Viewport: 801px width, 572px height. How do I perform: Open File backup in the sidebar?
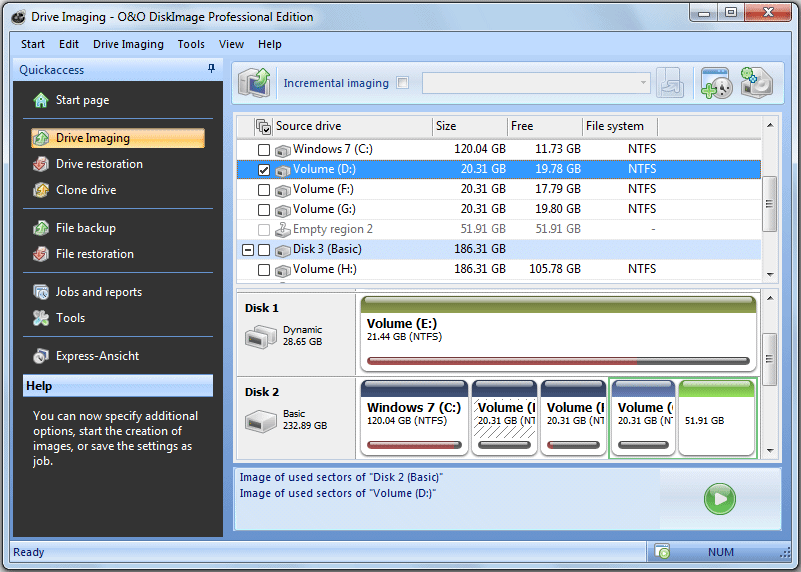pyautogui.click(x=74, y=228)
